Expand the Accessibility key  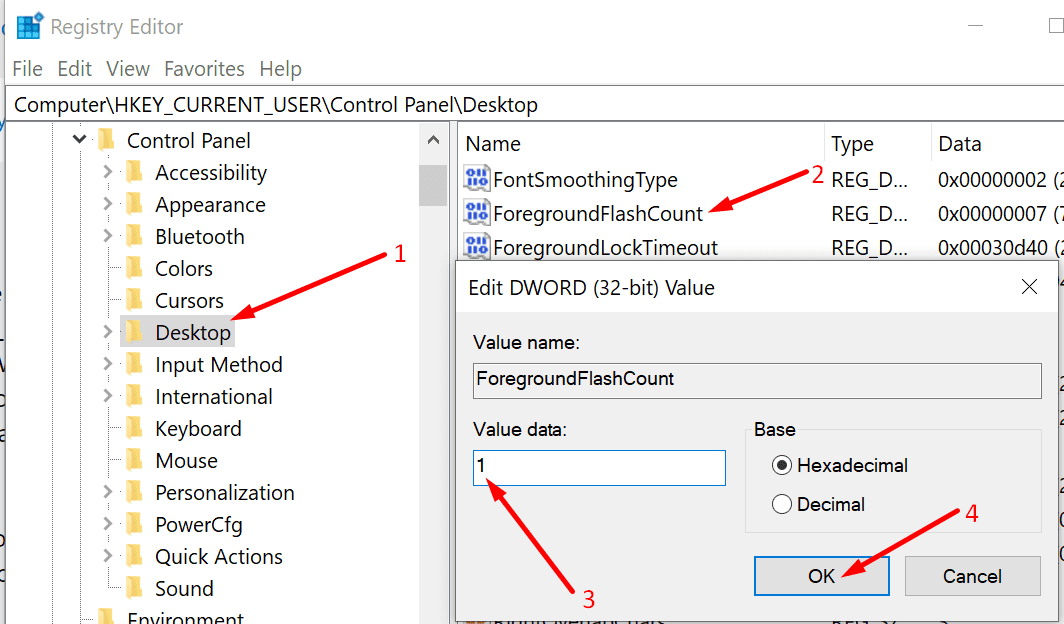click(107, 172)
